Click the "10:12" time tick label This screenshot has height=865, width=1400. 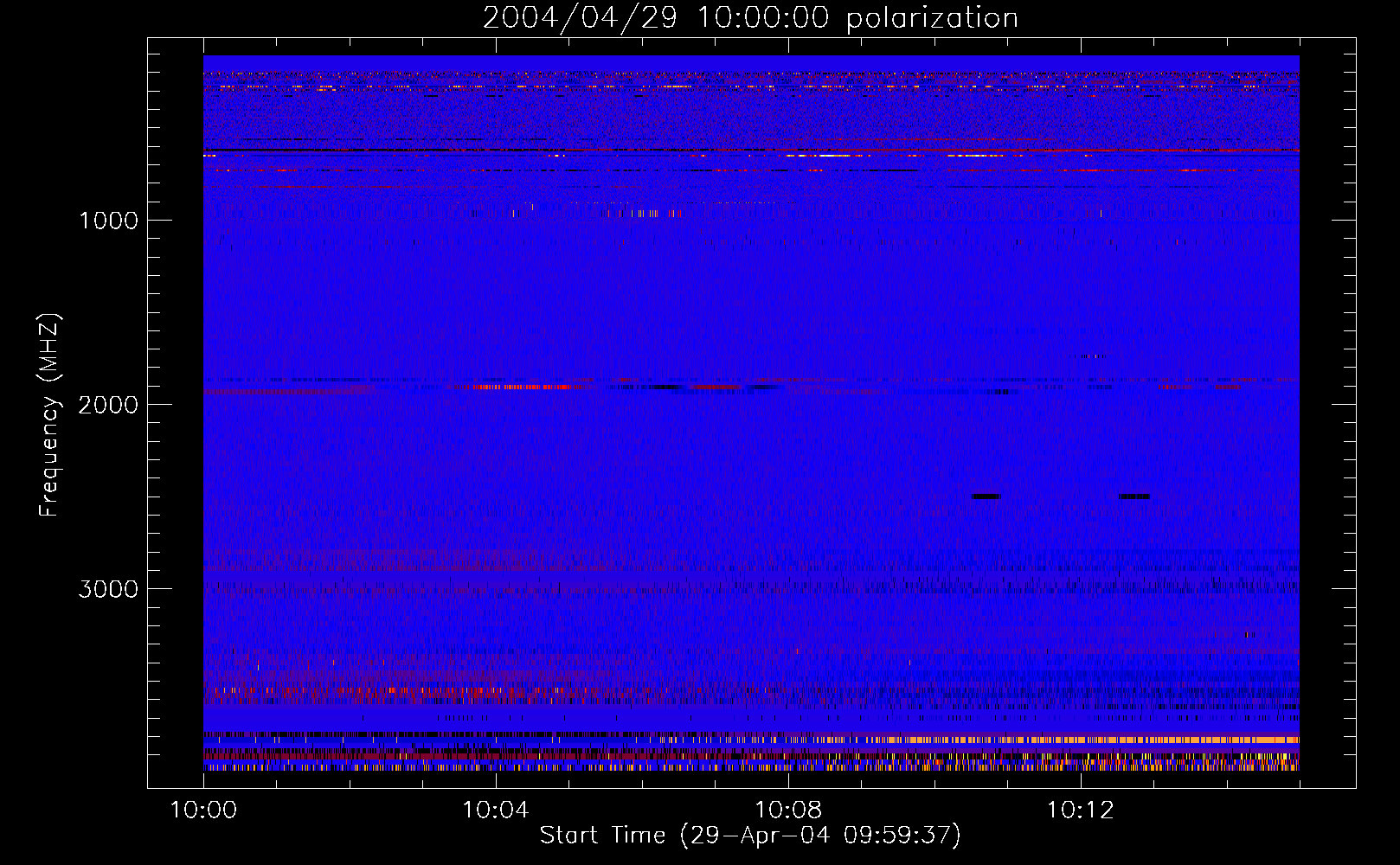tap(1081, 810)
